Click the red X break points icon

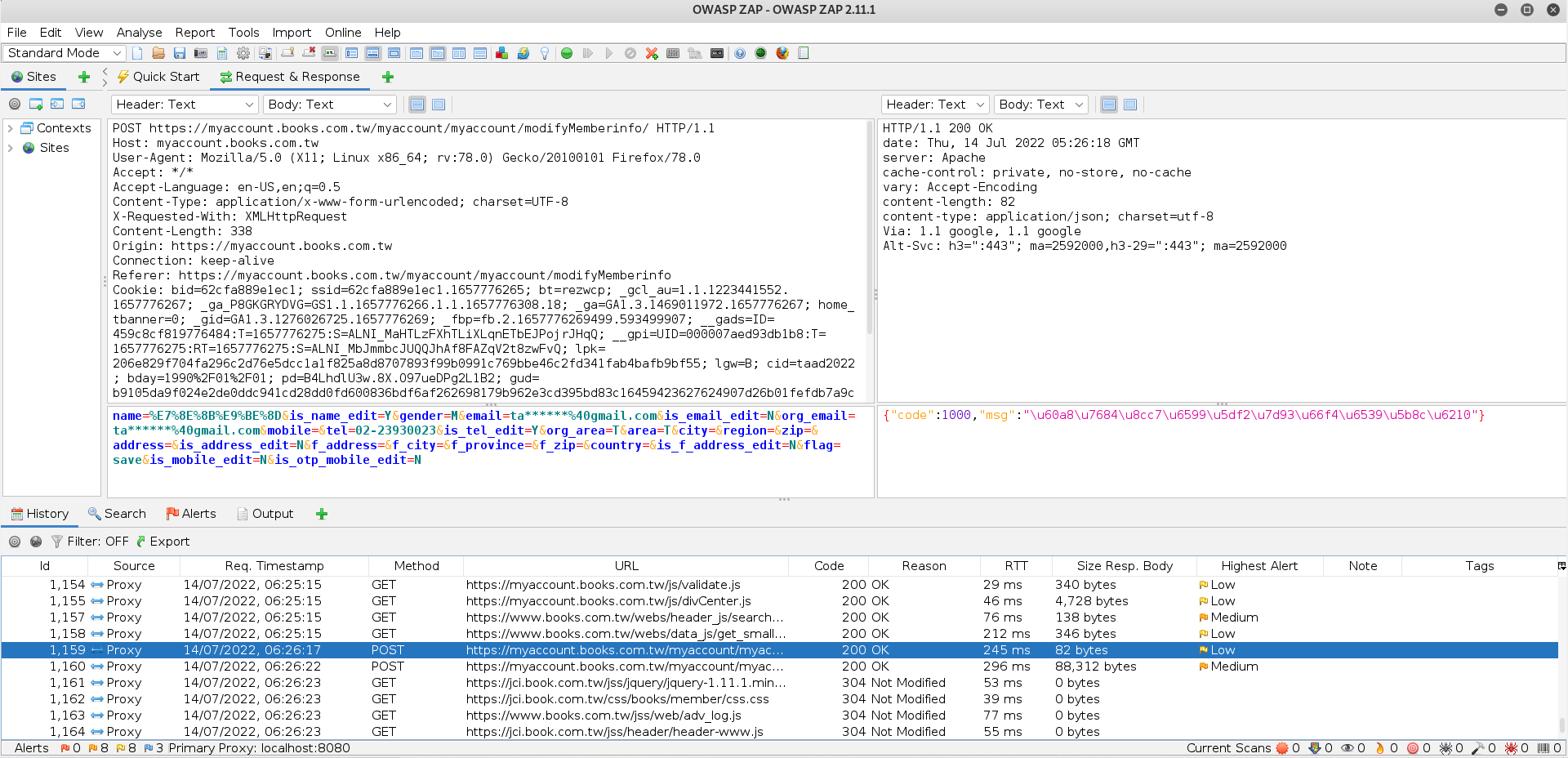(652, 53)
